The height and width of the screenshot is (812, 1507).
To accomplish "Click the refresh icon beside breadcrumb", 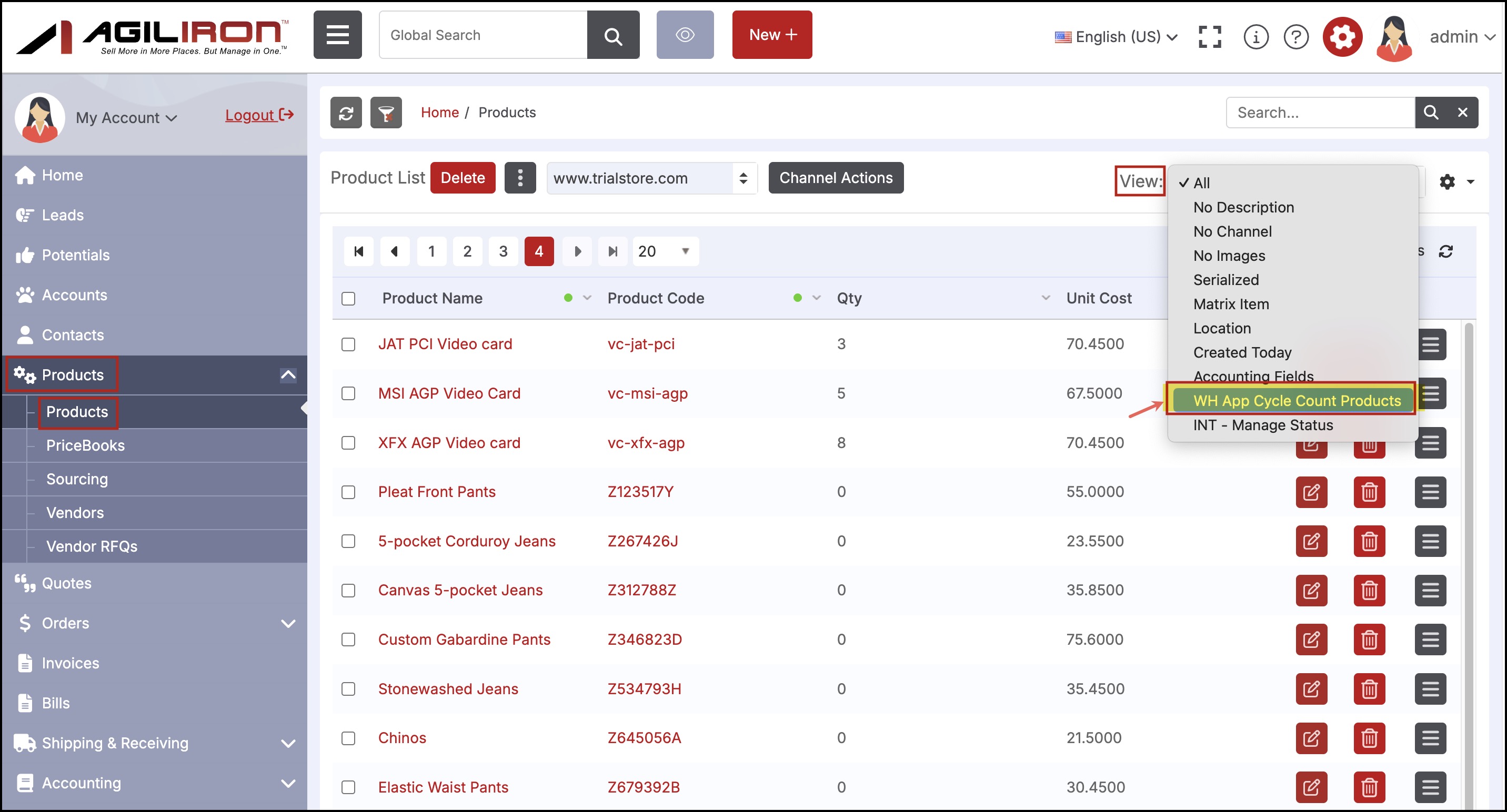I will click(346, 113).
